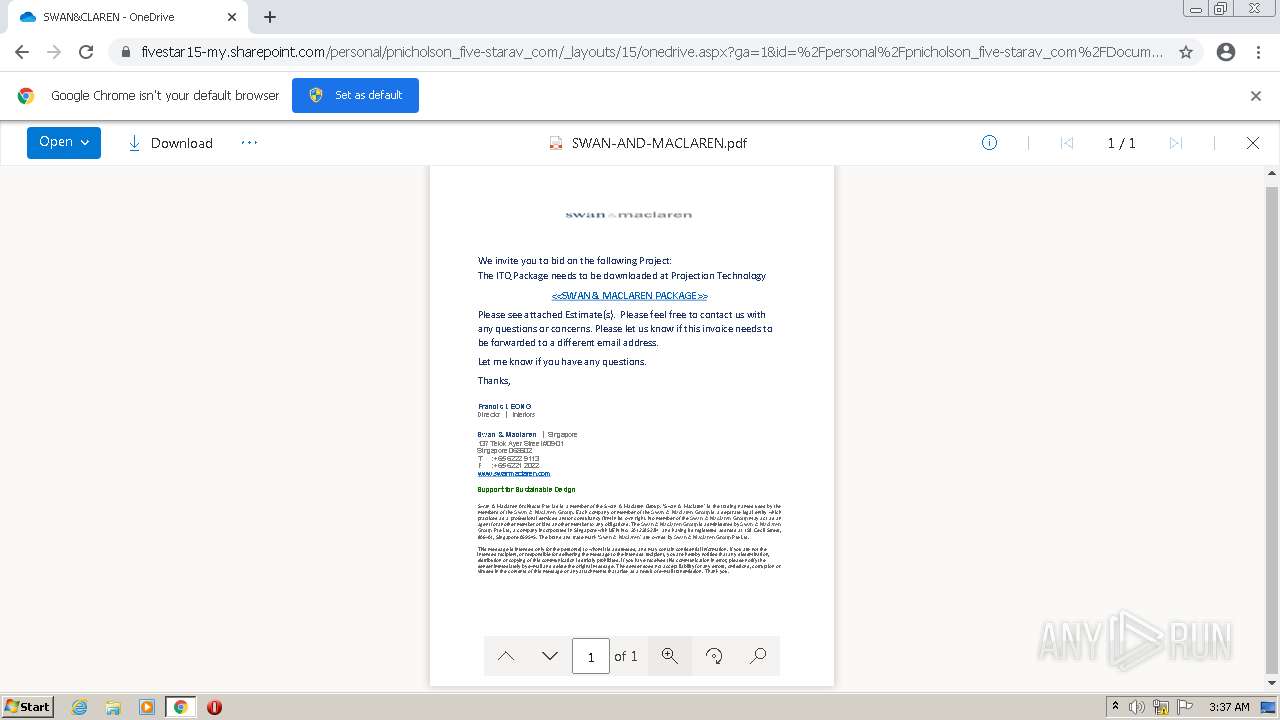Open network status tray icon
Image resolution: width=1280 pixels, height=720 pixels.
pos(1161,707)
